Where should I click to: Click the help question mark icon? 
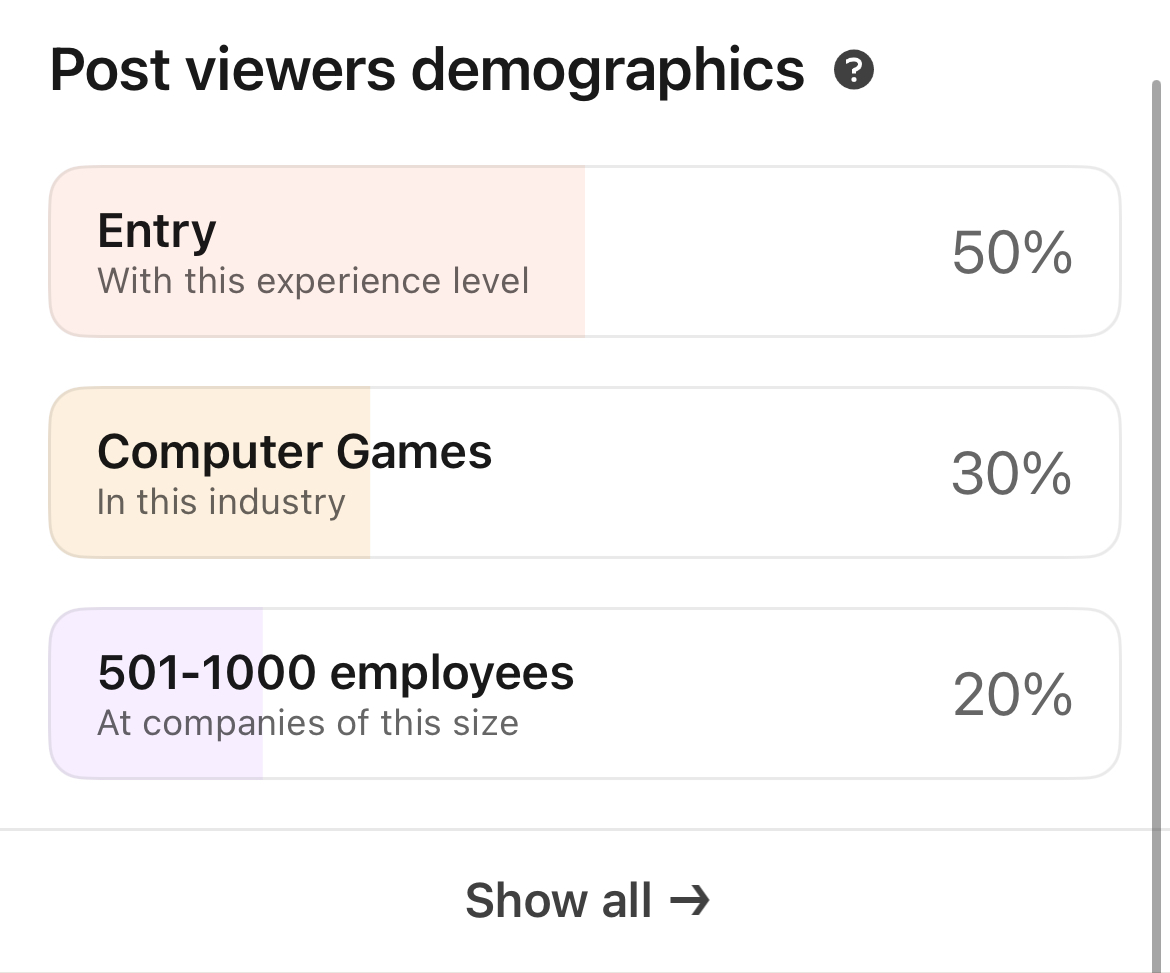click(x=854, y=71)
